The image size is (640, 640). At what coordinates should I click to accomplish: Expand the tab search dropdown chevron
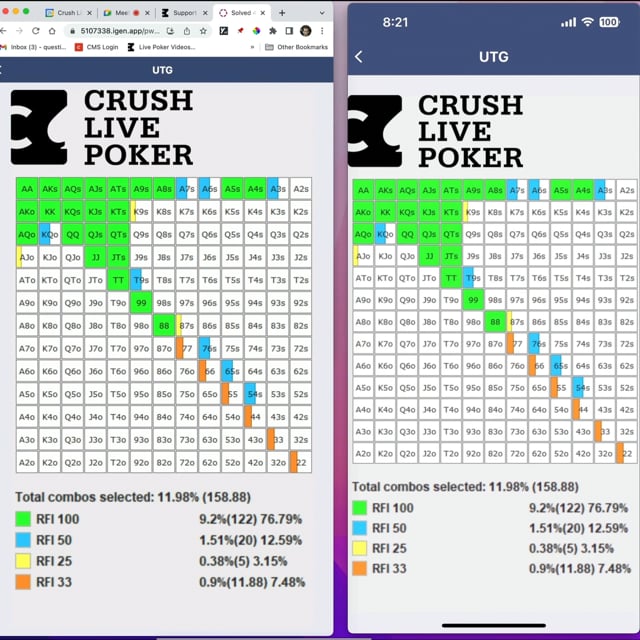pos(322,13)
